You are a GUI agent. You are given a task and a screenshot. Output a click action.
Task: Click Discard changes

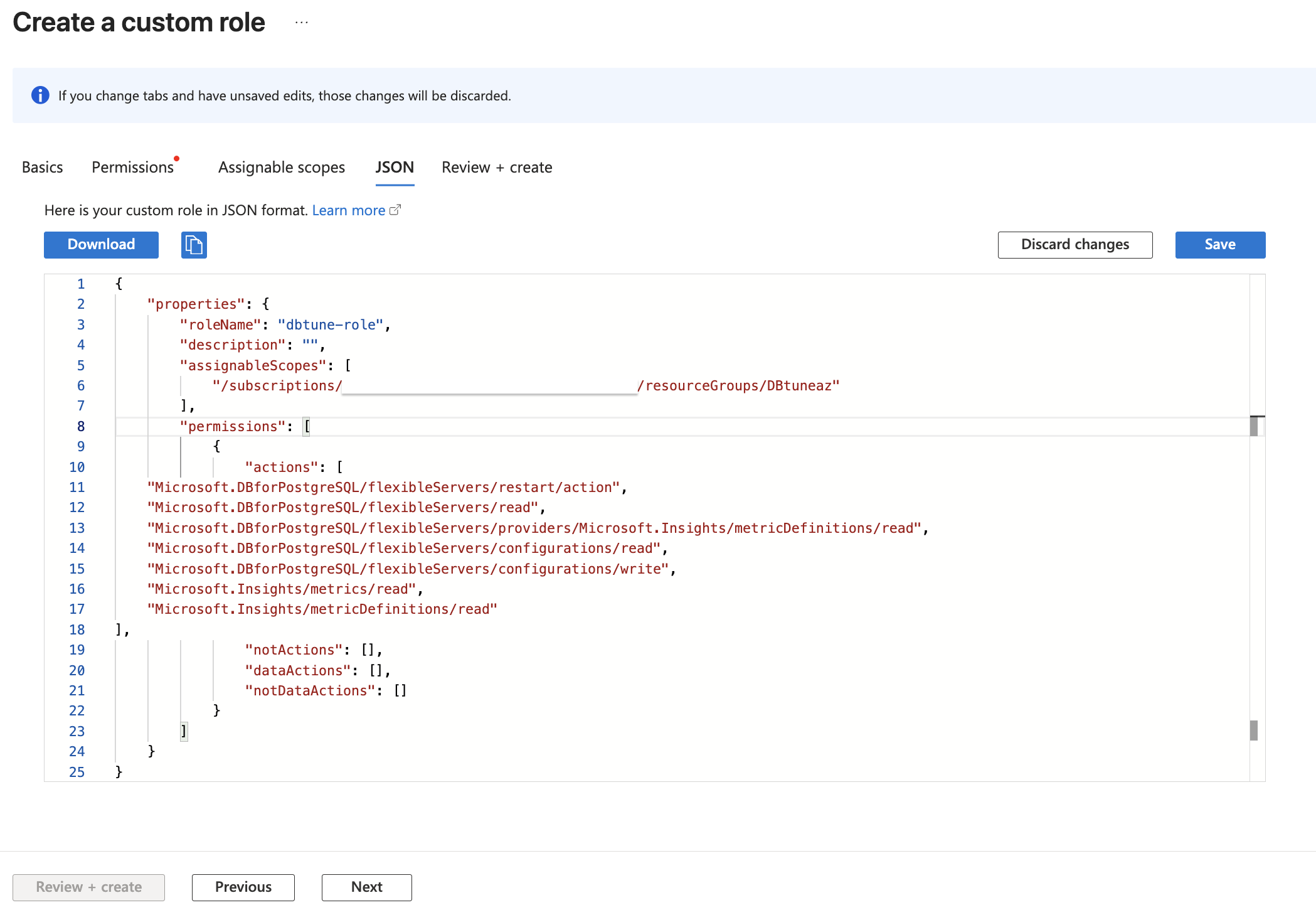pyautogui.click(x=1075, y=245)
